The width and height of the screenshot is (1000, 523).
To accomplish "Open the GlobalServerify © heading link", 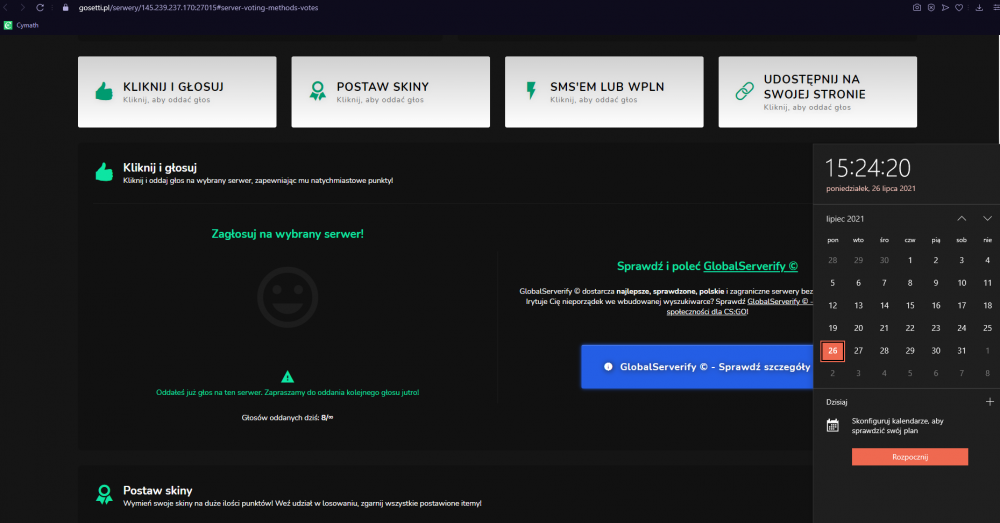I will pos(751,266).
